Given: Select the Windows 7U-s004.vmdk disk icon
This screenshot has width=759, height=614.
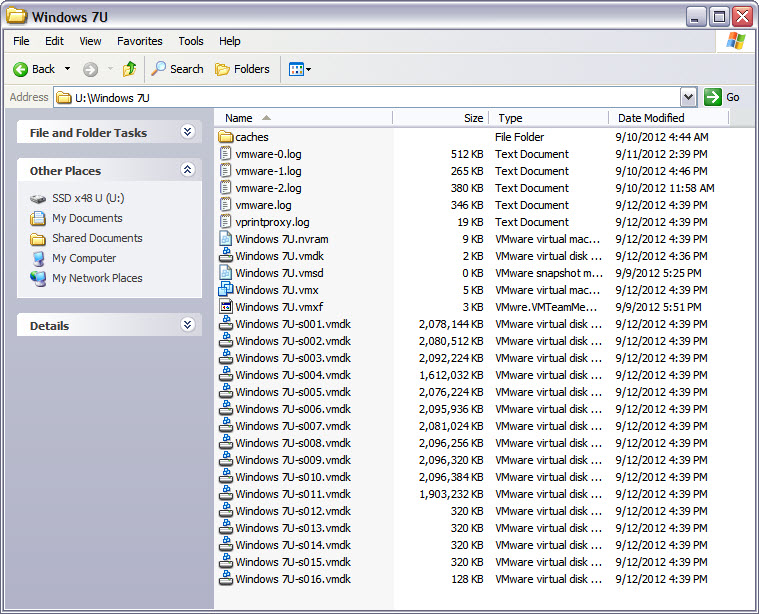Looking at the screenshot, I should [226, 375].
